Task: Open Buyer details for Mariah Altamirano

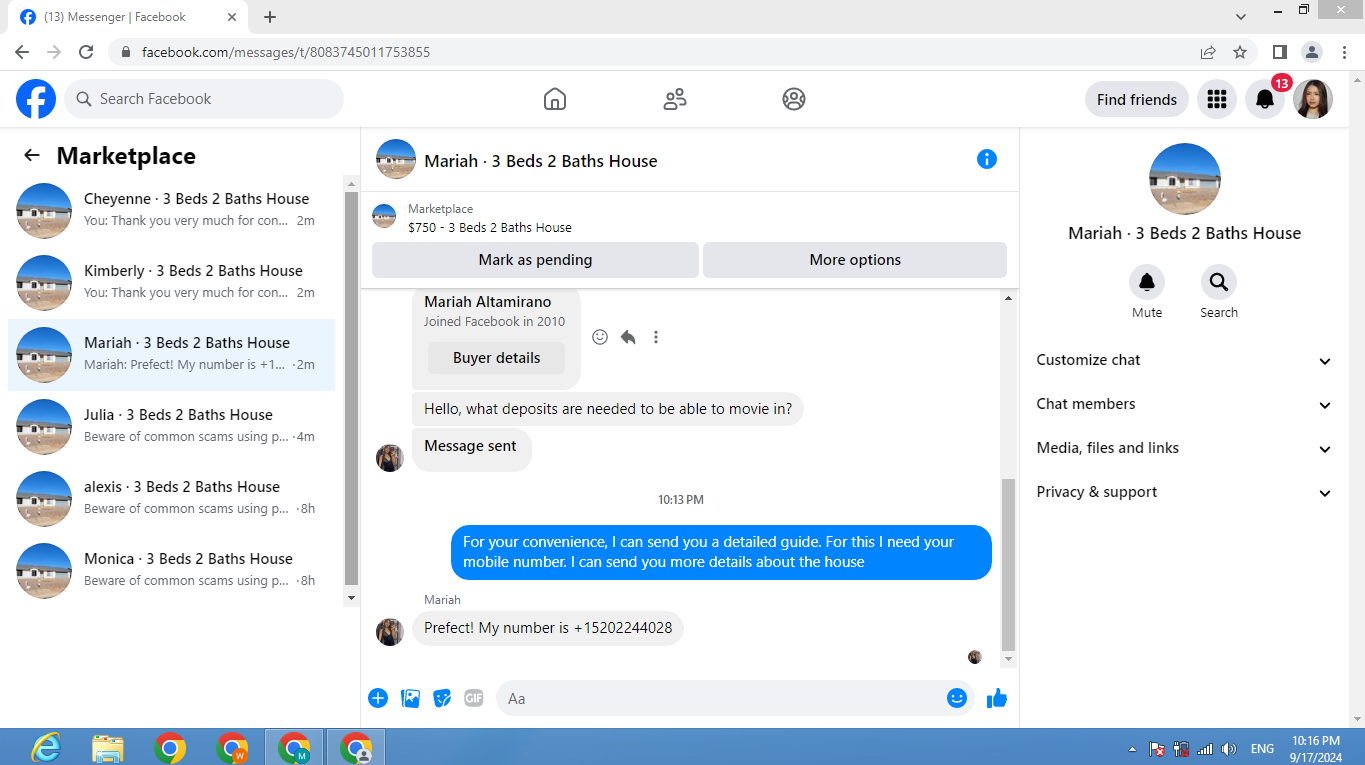Action: click(496, 358)
